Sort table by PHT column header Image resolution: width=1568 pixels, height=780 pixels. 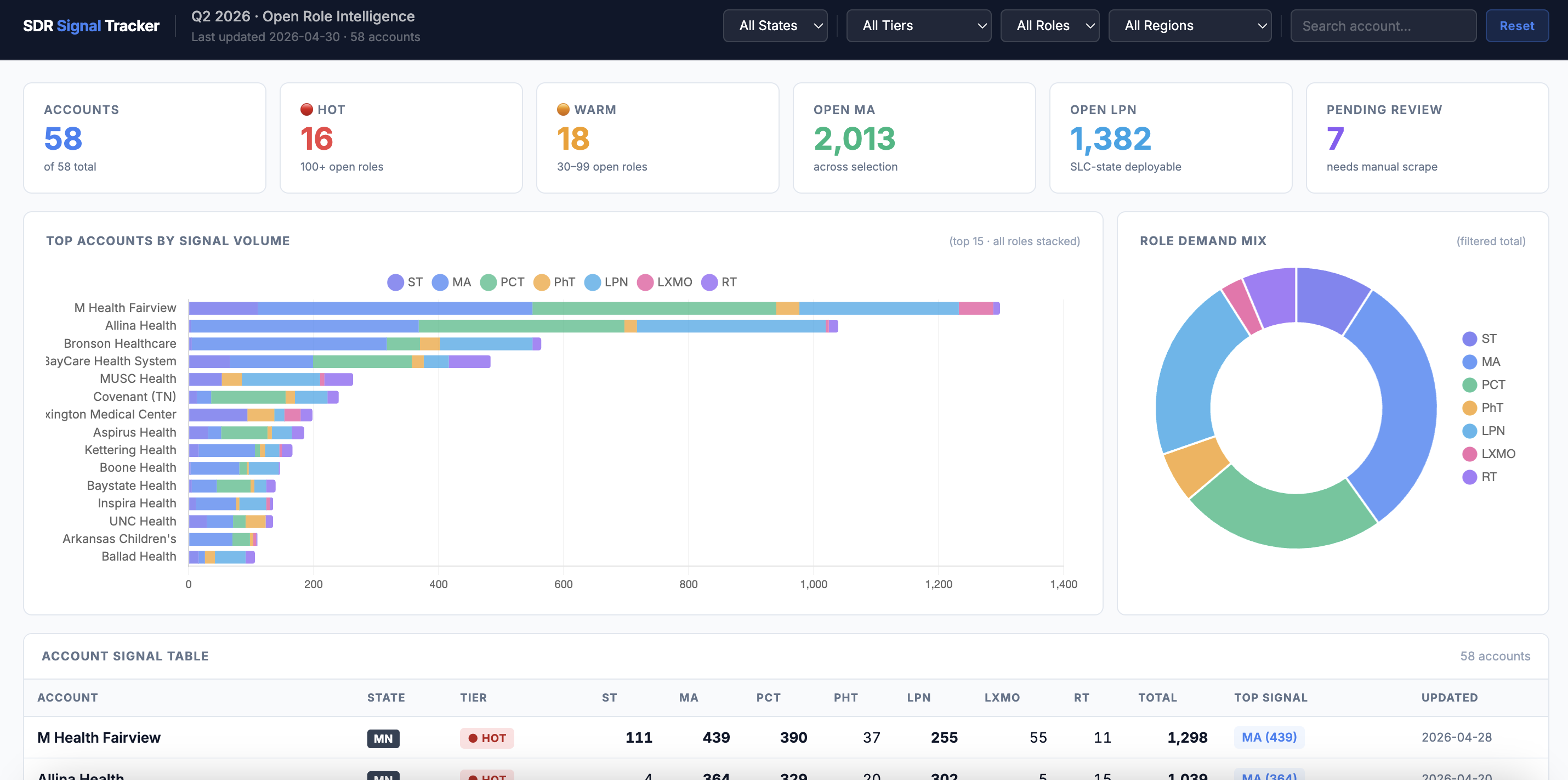click(845, 698)
